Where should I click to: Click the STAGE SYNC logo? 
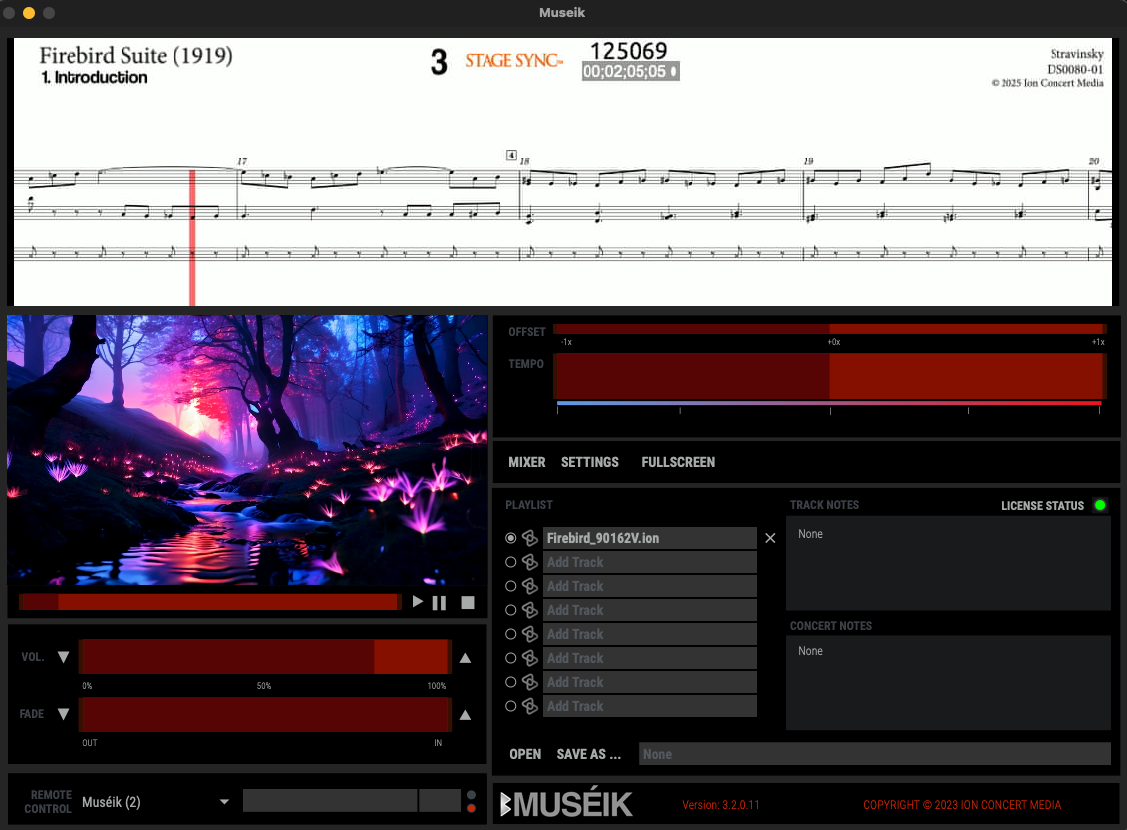click(x=514, y=60)
